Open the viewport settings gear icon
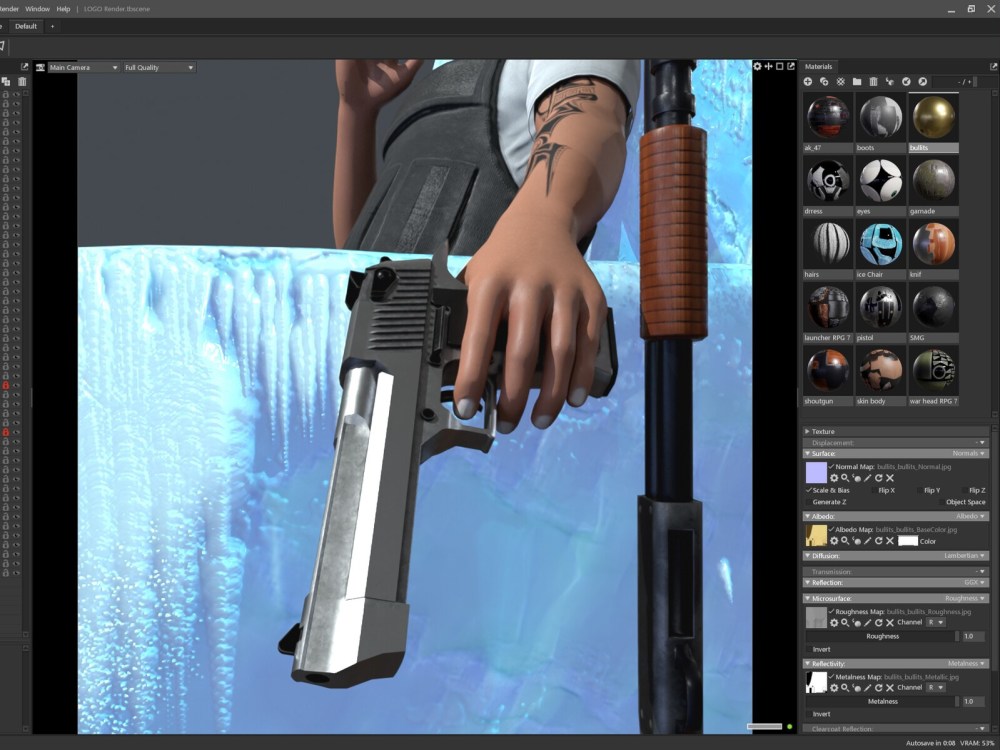The height and width of the screenshot is (750, 1000). point(757,66)
